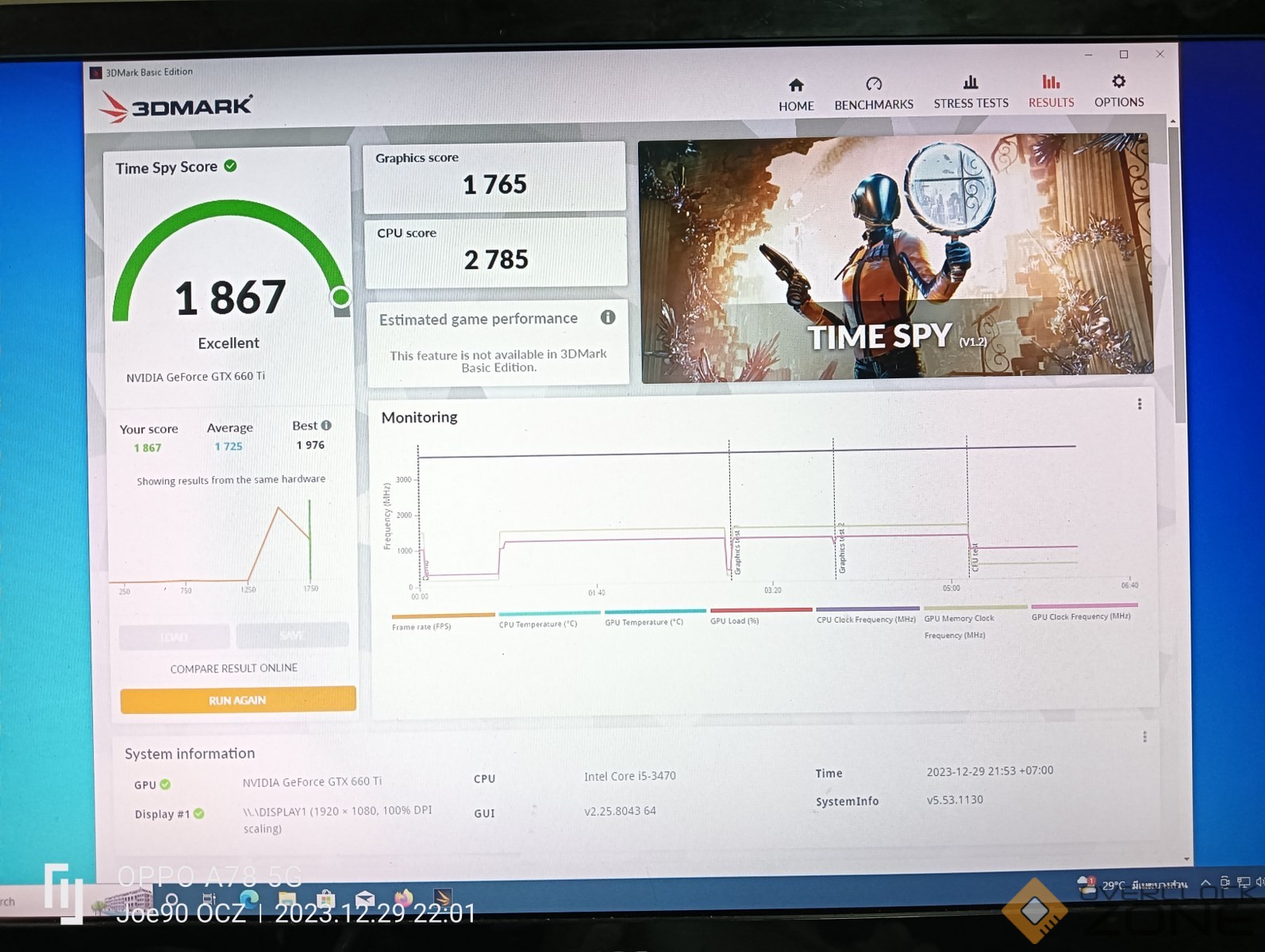Screen dimensions: 1265x952
Task: Open Microsoft Edge from the taskbar
Action: (x=248, y=900)
